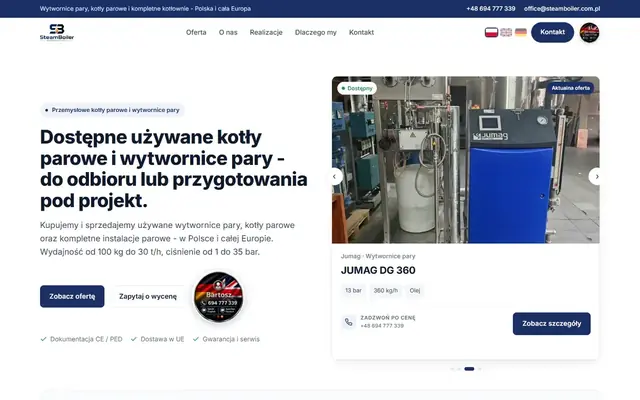
Task: Show next offer in carousel
Action: click(597, 176)
